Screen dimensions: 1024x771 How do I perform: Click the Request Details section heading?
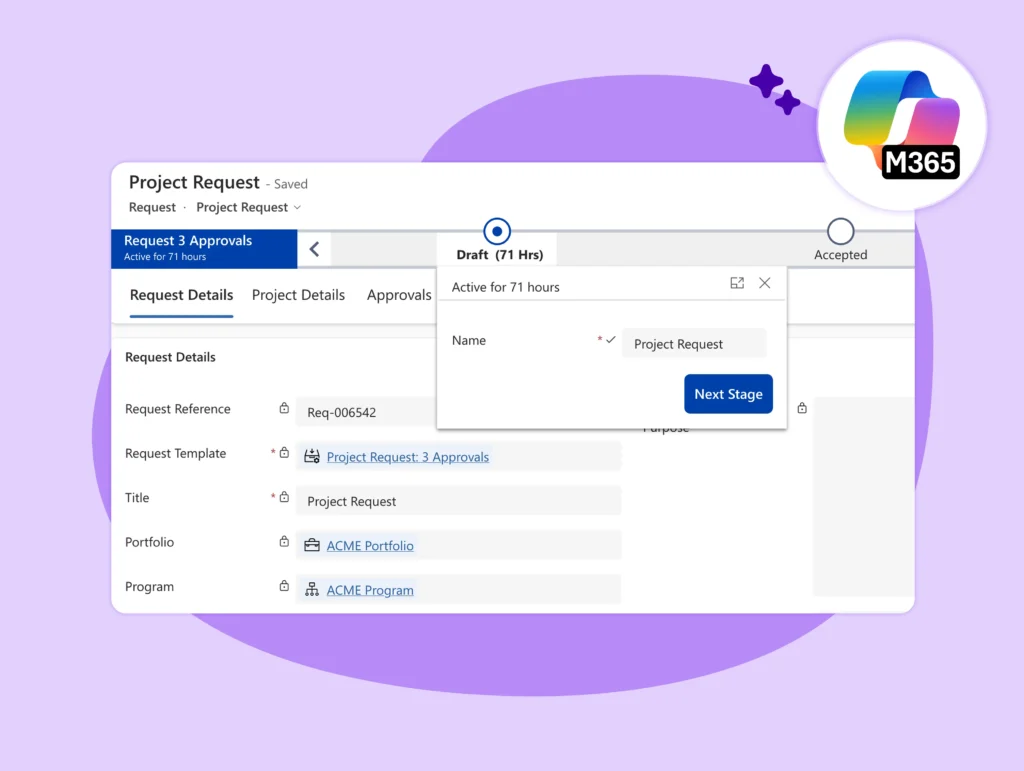(170, 357)
